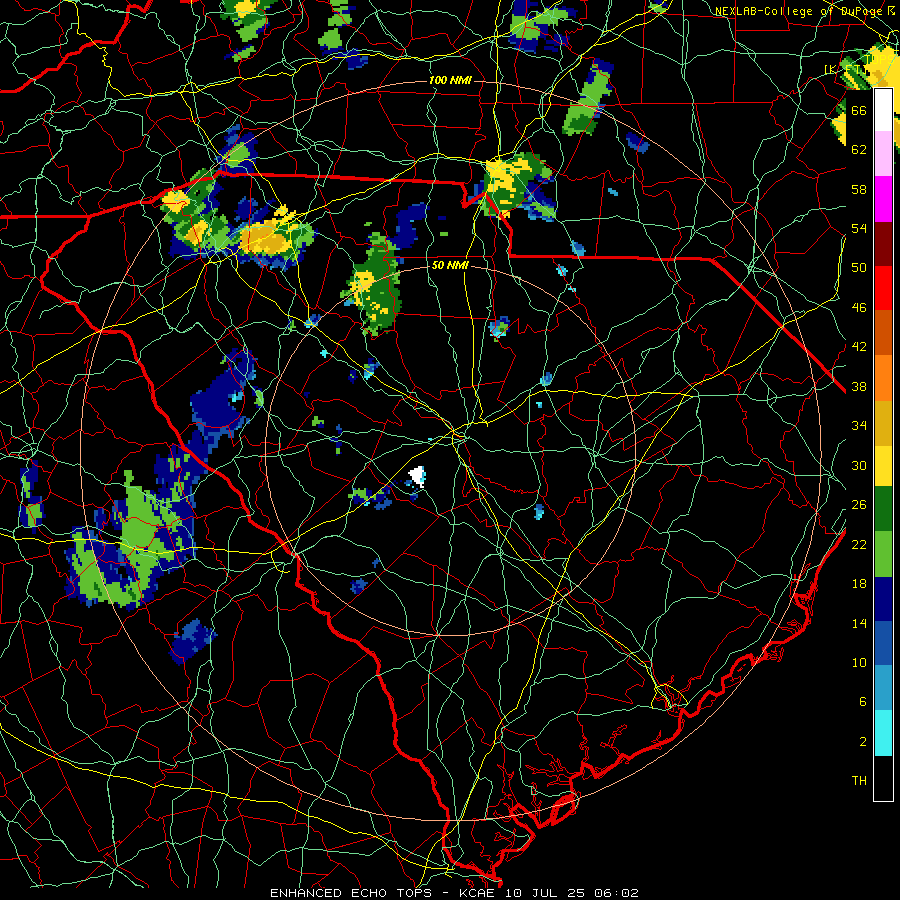Click the 58 legend value
The image size is (900, 900).
(859, 189)
